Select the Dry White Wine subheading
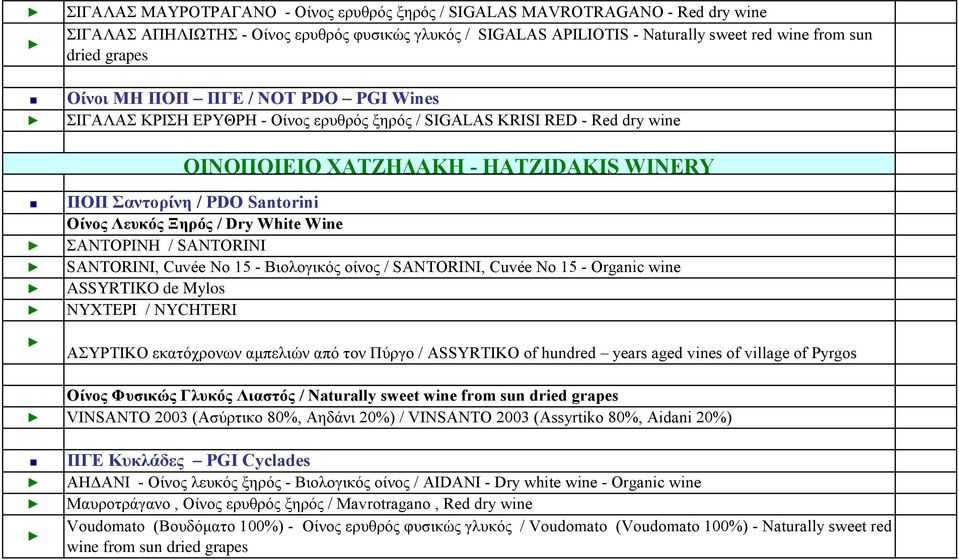Viewport: 959px width, 560px height. click(205, 224)
